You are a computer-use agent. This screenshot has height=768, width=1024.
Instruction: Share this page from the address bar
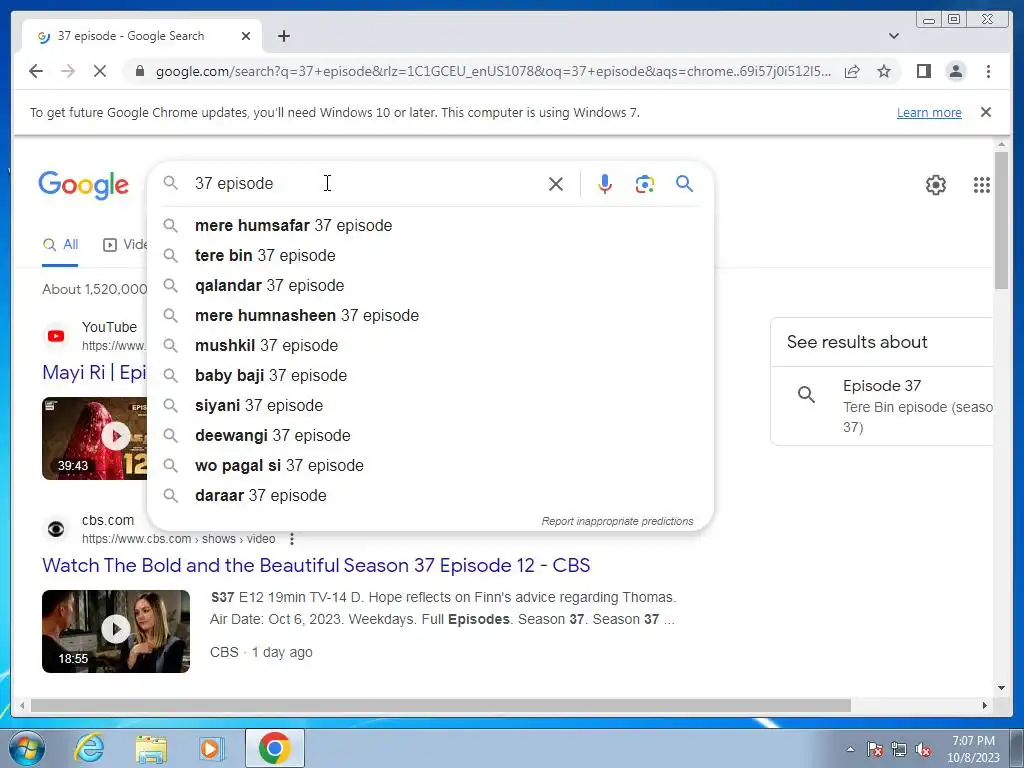[852, 71]
